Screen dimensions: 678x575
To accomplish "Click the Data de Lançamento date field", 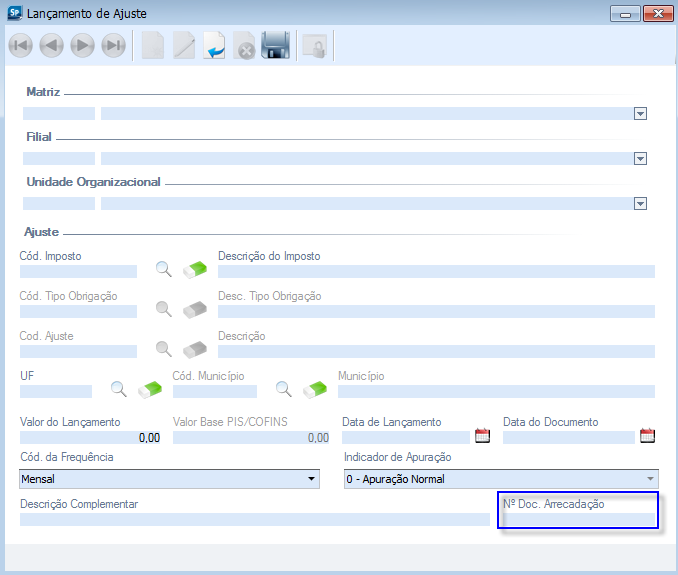I will (x=406, y=438).
